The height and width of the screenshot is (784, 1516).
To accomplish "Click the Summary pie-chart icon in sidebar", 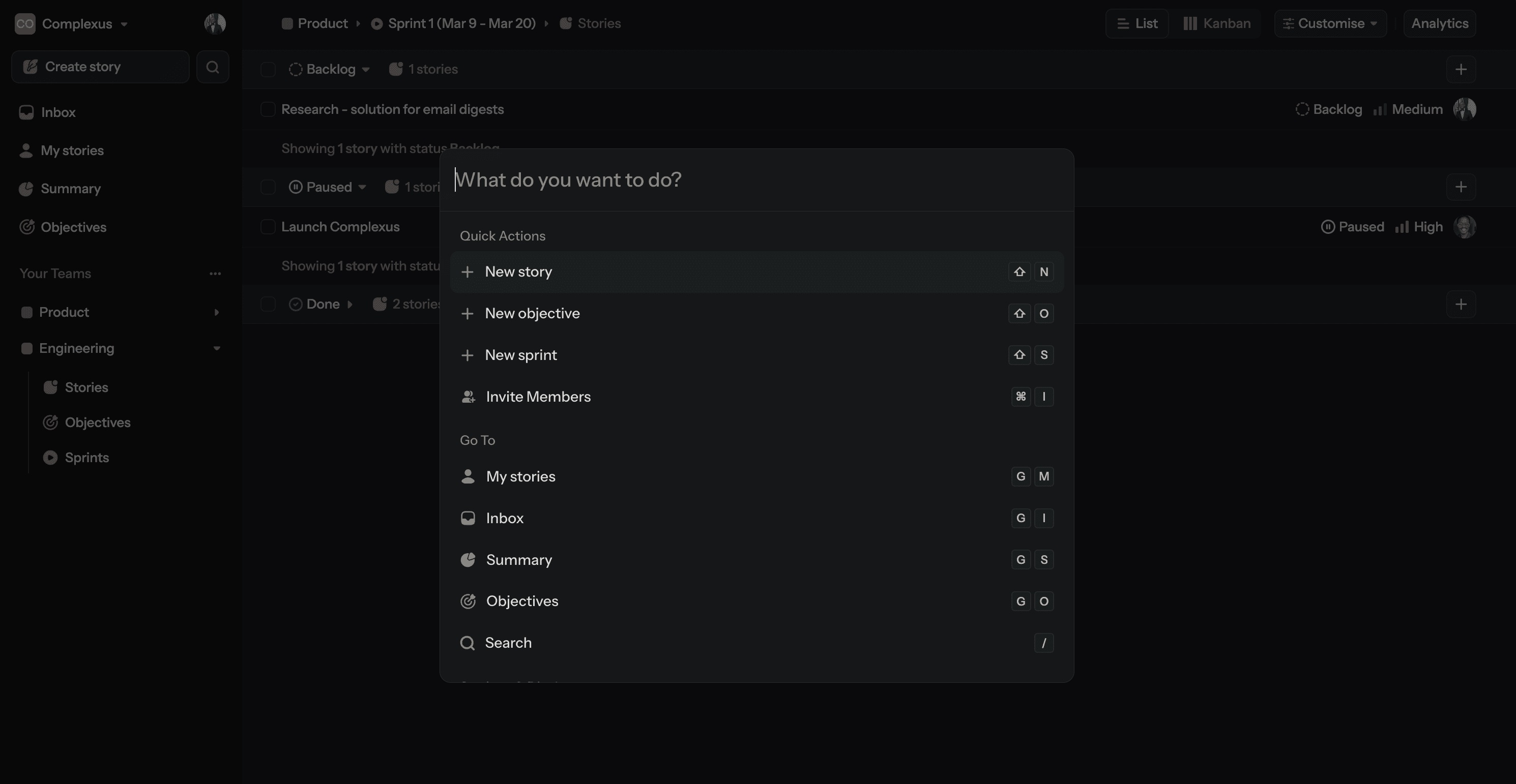I will pos(26,189).
